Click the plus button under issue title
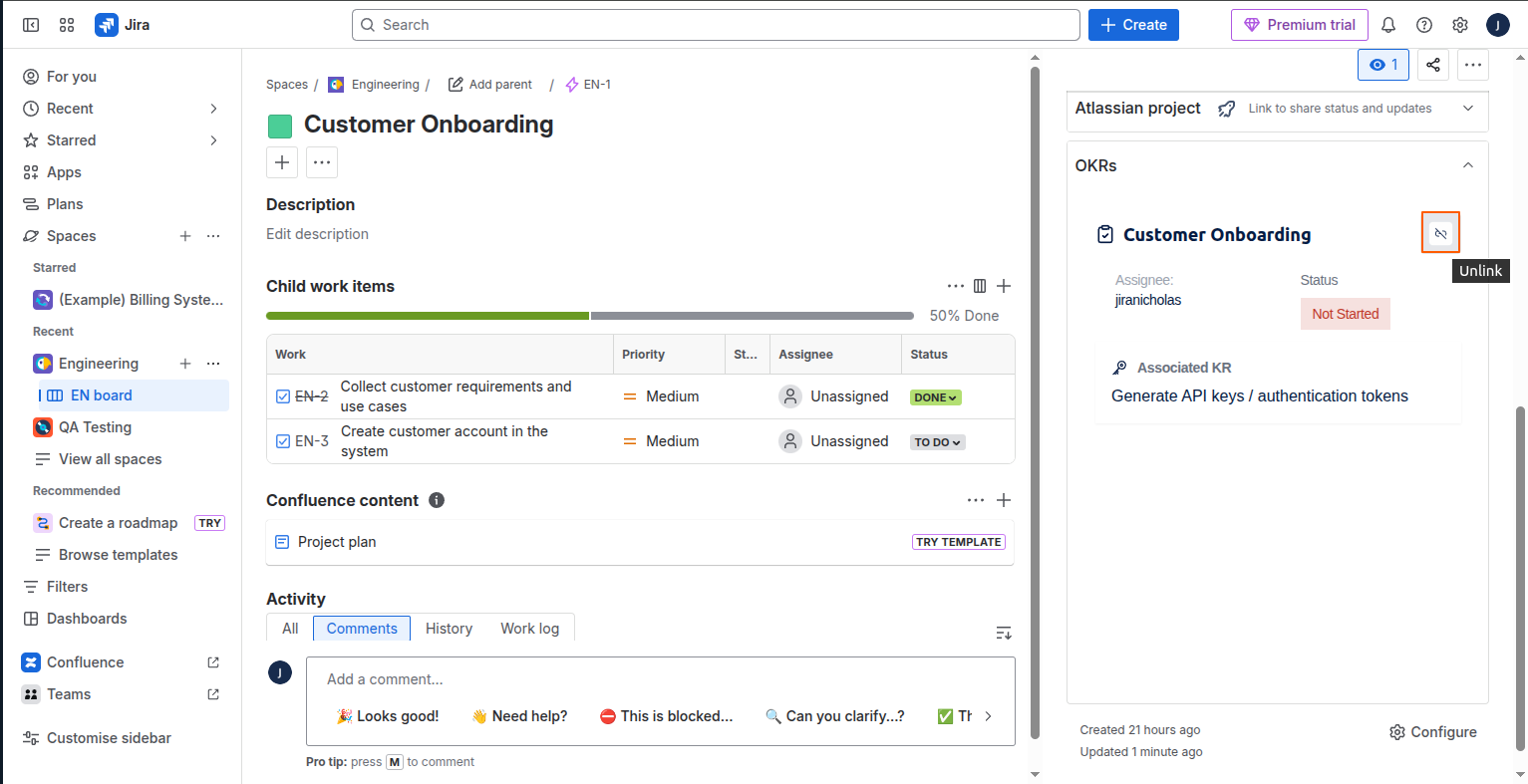 [282, 162]
